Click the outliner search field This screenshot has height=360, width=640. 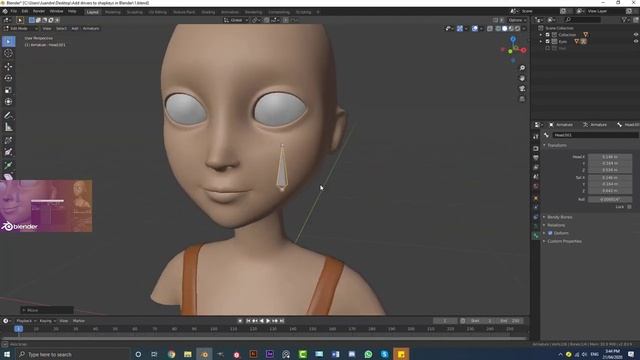(x=583, y=20)
